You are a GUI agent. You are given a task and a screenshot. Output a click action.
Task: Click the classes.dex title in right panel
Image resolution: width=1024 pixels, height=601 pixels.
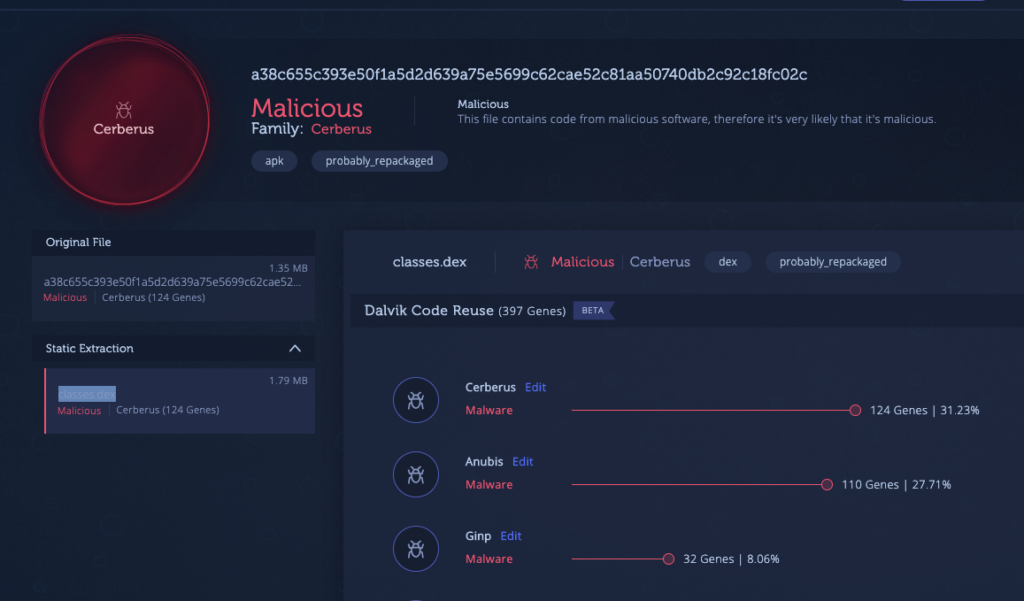pyautogui.click(x=430, y=262)
